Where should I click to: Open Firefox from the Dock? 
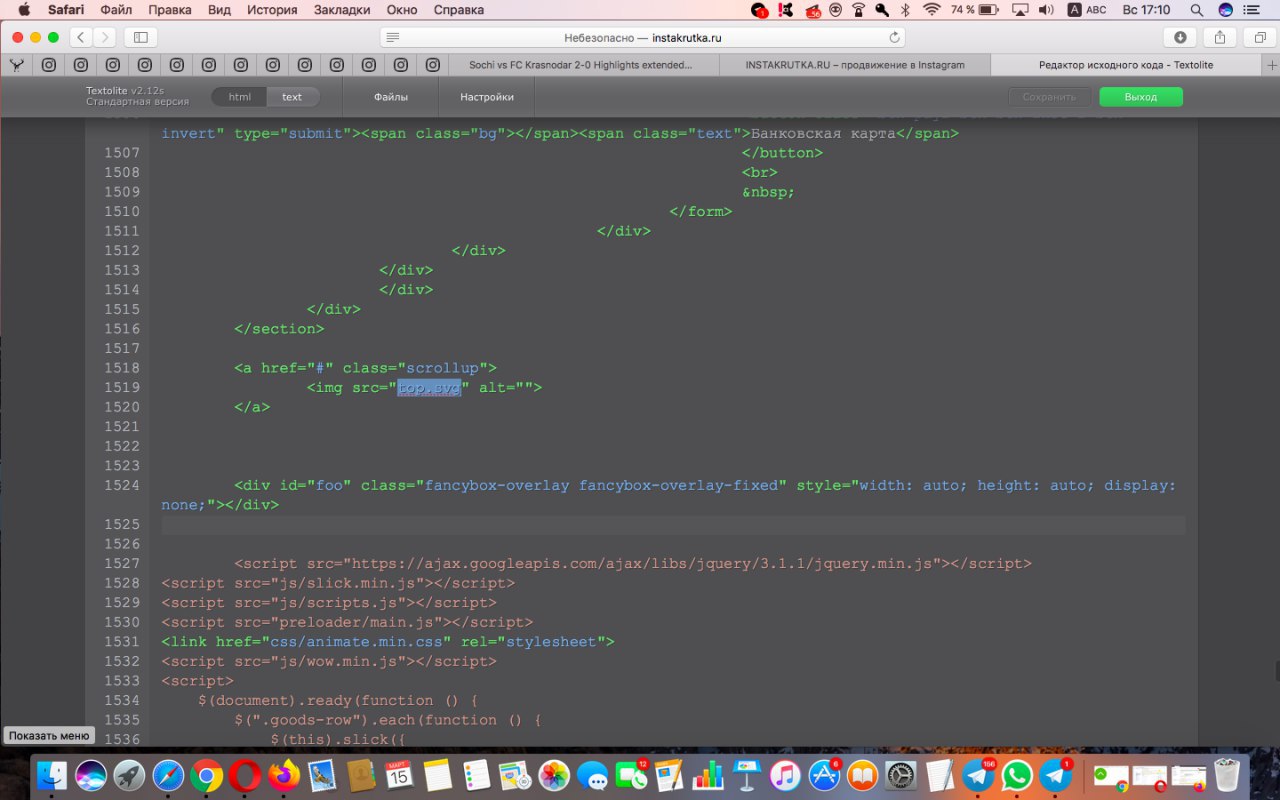click(x=285, y=775)
